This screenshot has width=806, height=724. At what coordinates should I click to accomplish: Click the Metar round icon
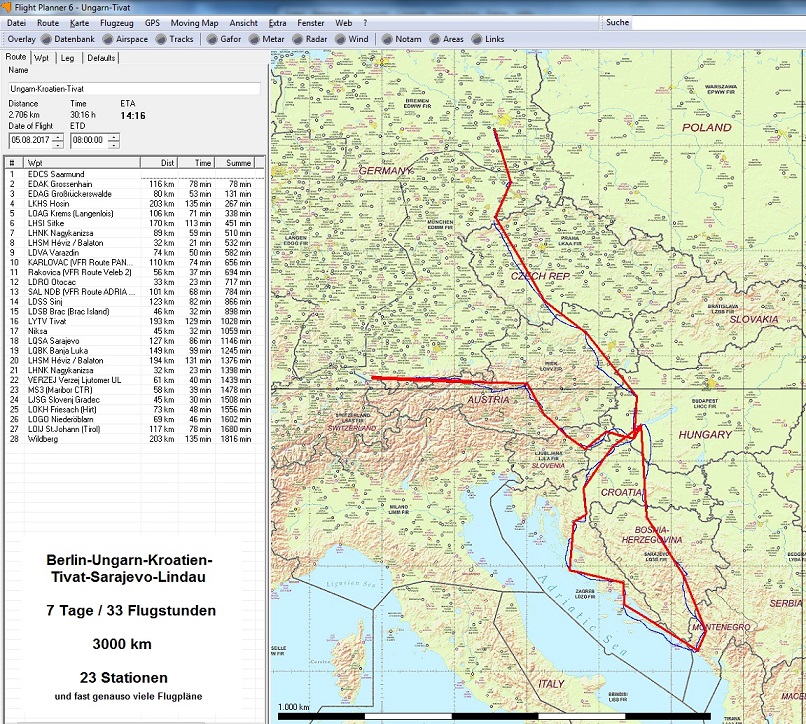pos(253,39)
